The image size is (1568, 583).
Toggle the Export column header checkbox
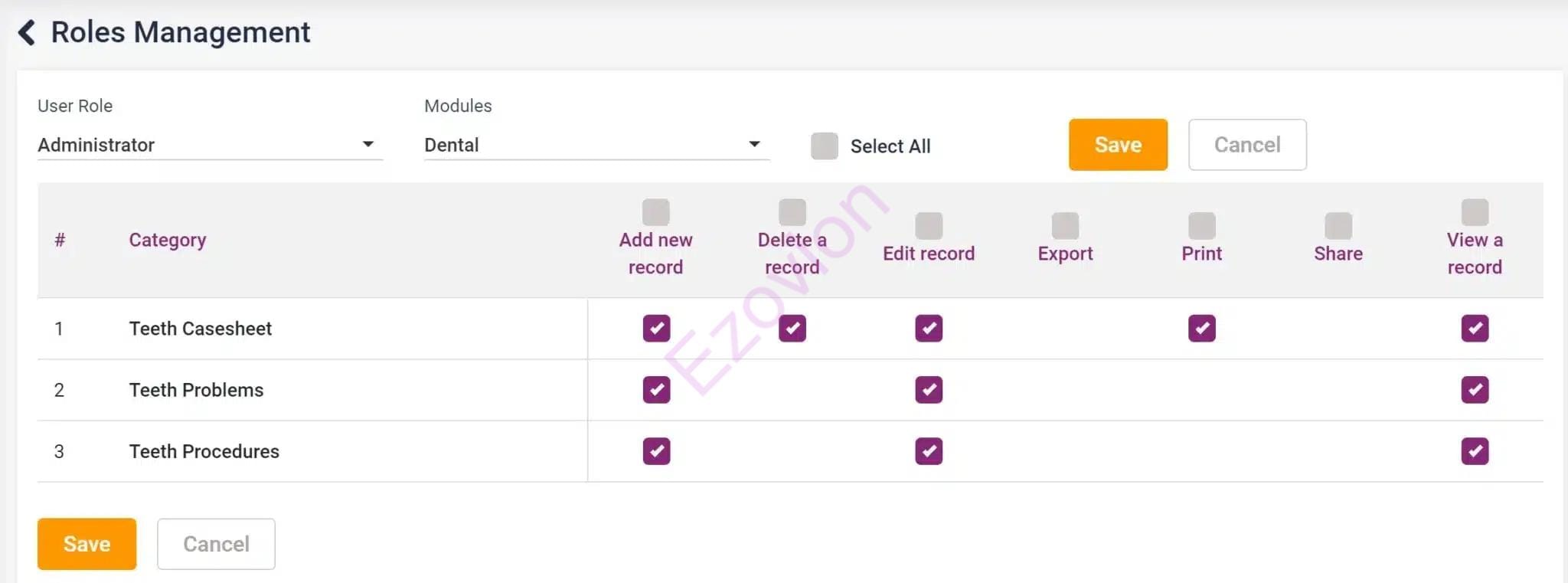coord(1065,226)
